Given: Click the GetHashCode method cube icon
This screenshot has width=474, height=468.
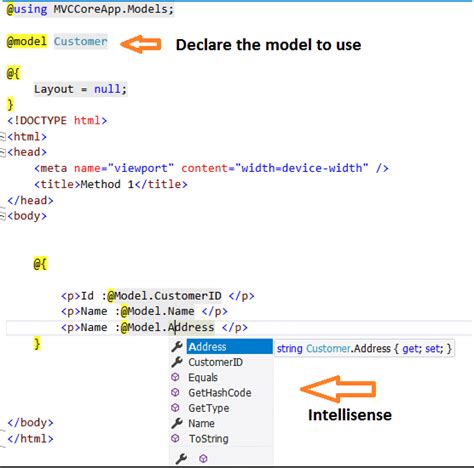Looking at the screenshot, I should click(175, 392).
